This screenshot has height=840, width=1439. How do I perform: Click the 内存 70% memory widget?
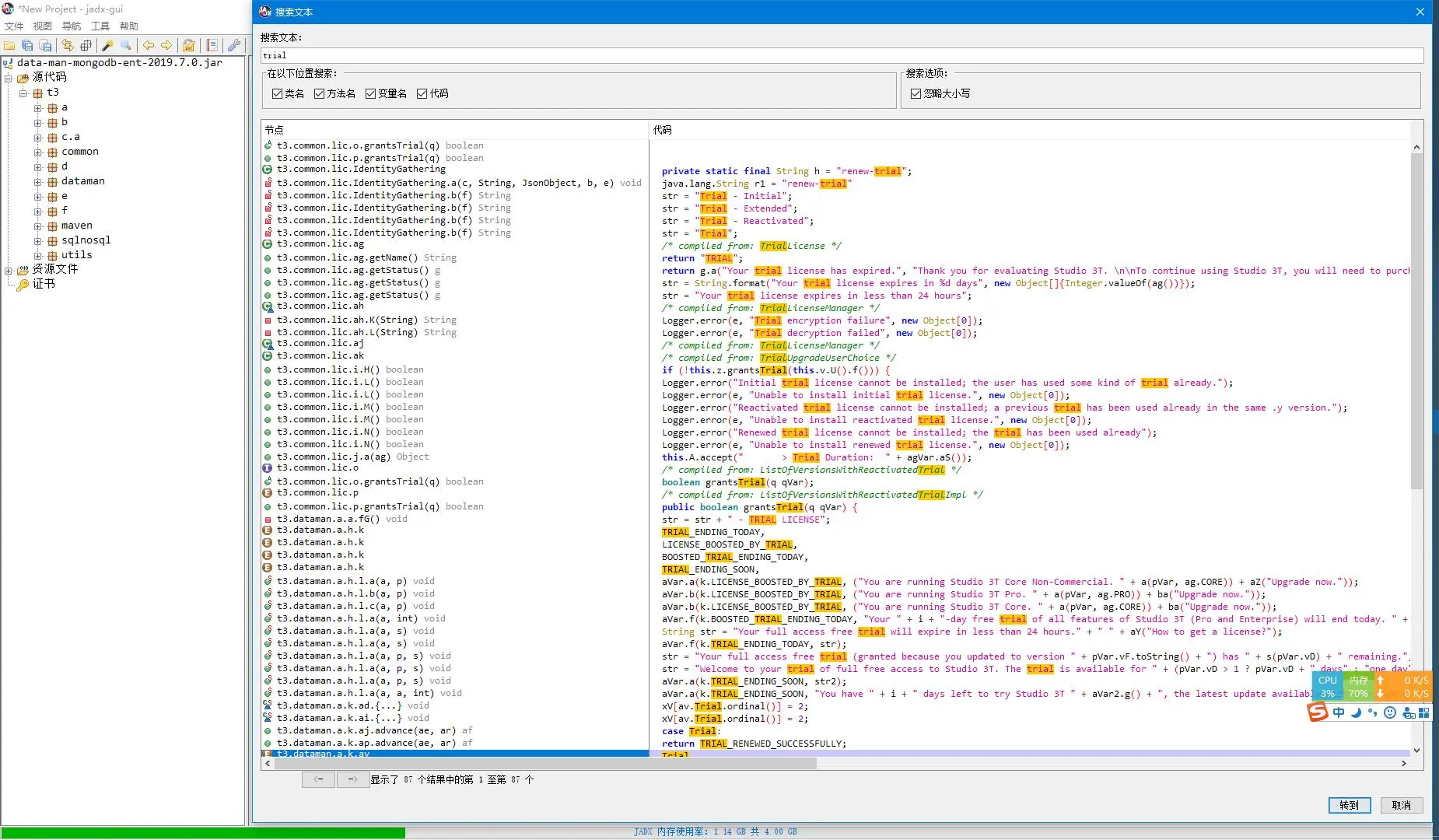pos(1358,686)
